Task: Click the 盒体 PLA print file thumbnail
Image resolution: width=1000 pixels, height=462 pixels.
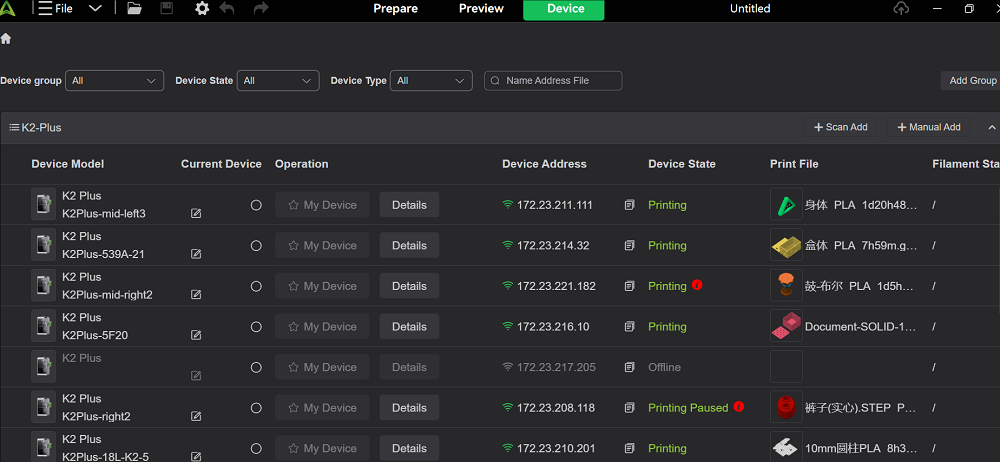Action: (786, 246)
